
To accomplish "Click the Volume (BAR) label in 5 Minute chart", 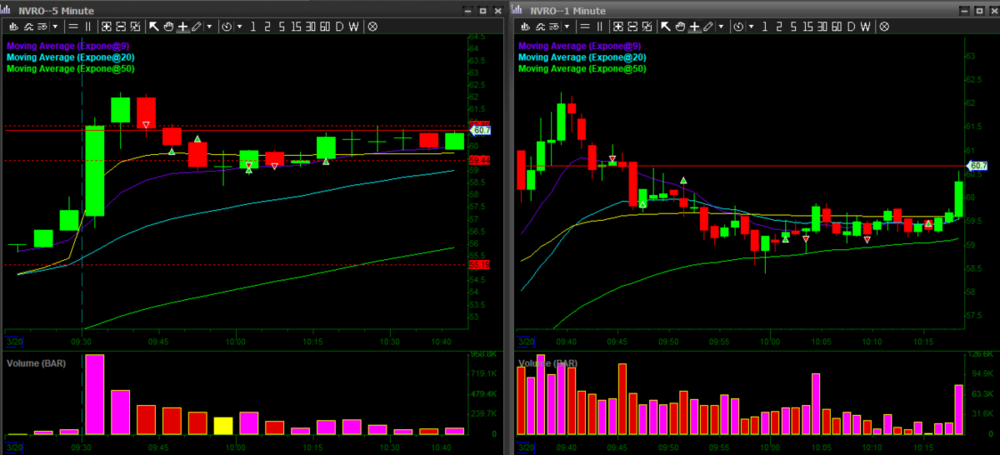I will point(36,362).
